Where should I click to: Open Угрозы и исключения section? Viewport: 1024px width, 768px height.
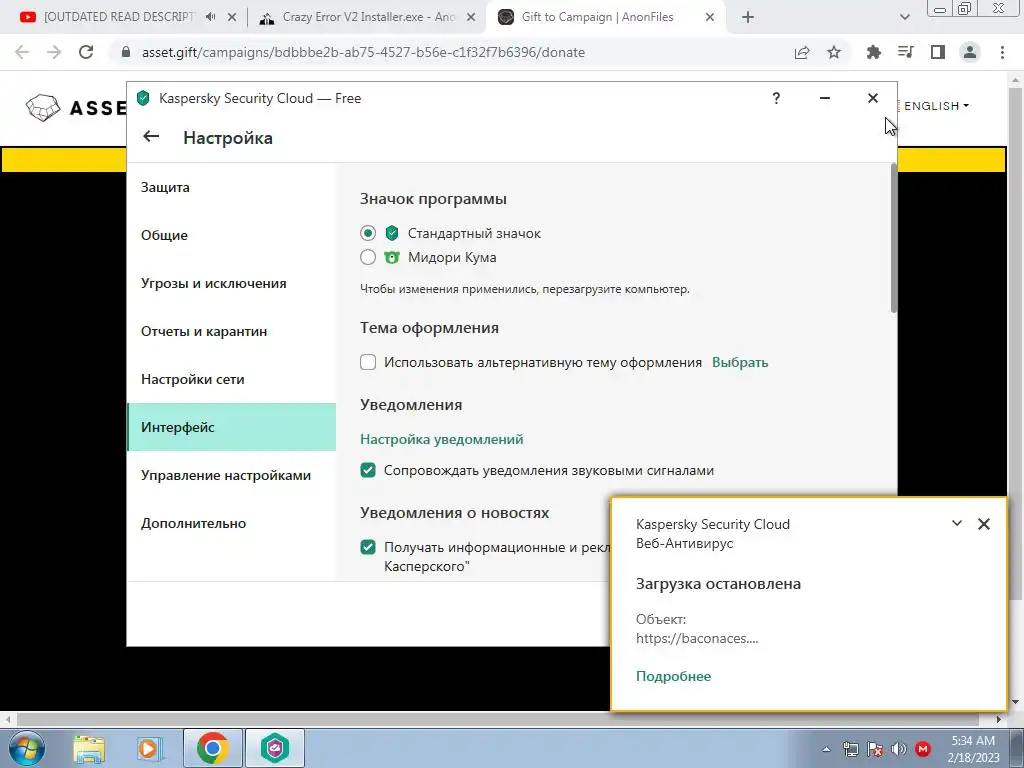pos(231,283)
